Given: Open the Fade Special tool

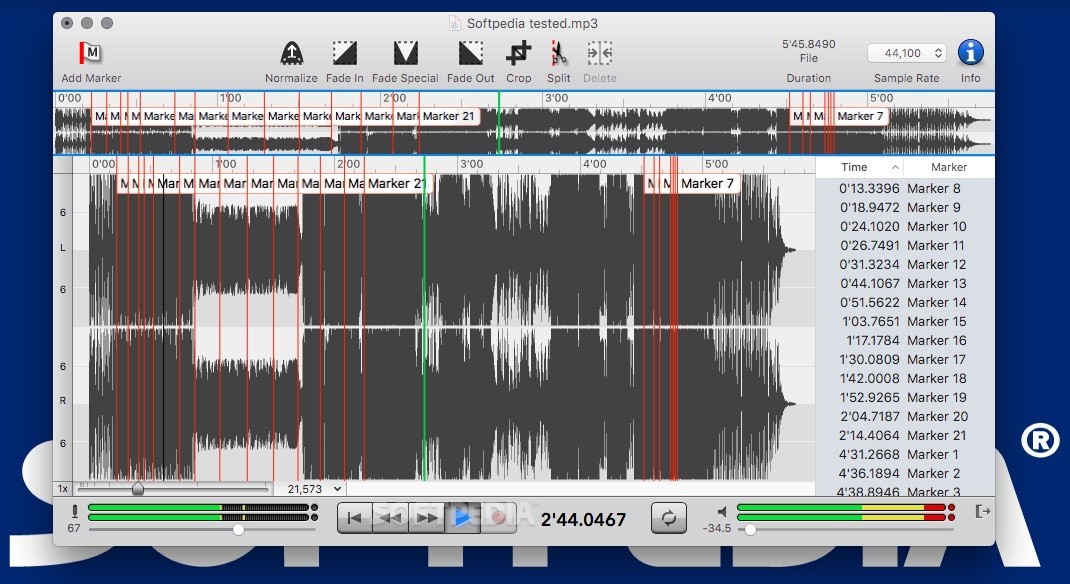Looking at the screenshot, I should click(x=405, y=53).
